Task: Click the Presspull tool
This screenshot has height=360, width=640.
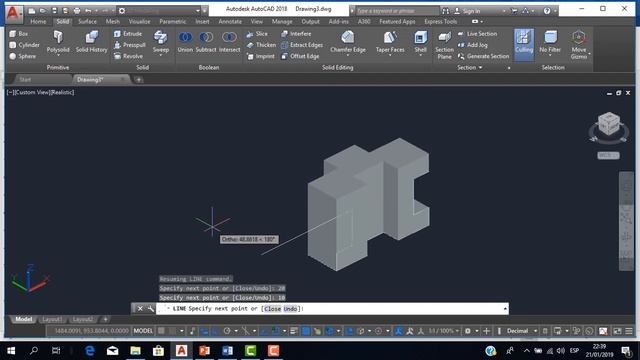Action: coord(130,45)
